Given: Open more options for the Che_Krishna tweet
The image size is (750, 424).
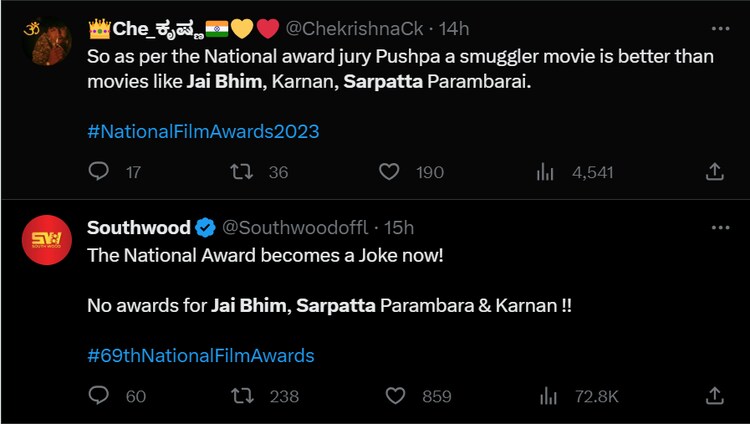Looking at the screenshot, I should click(720, 29).
